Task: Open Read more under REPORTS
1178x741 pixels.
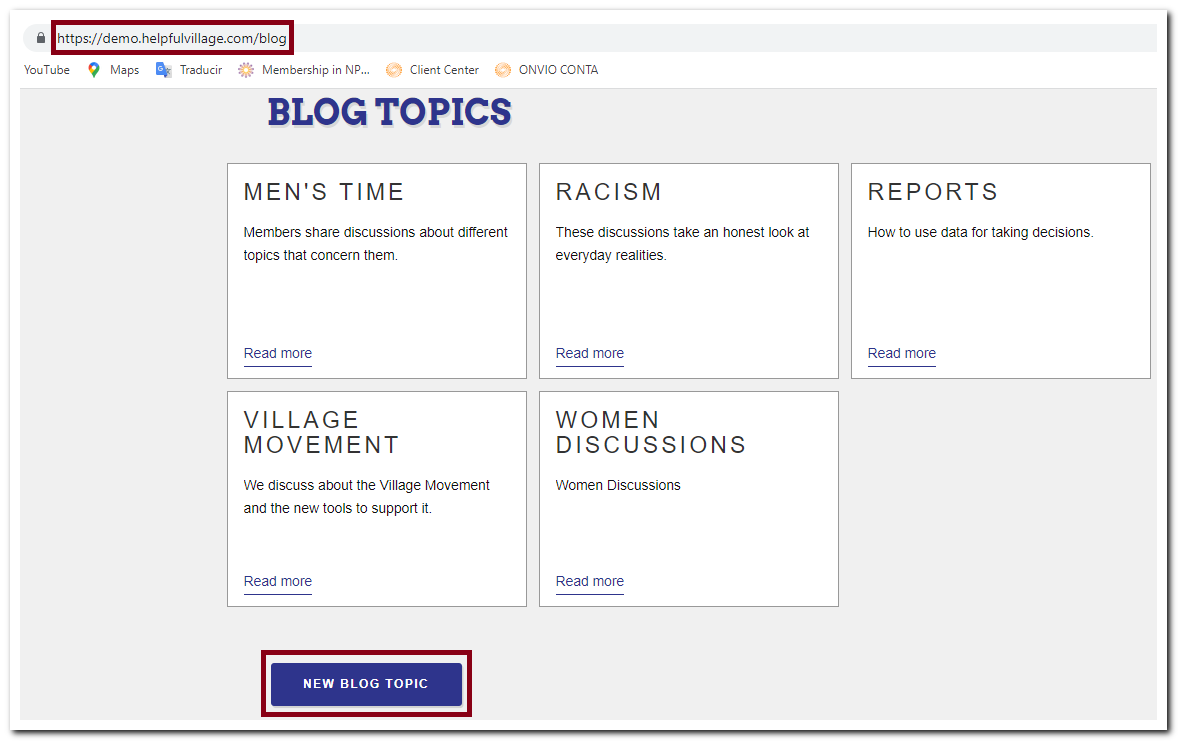Action: pos(901,353)
